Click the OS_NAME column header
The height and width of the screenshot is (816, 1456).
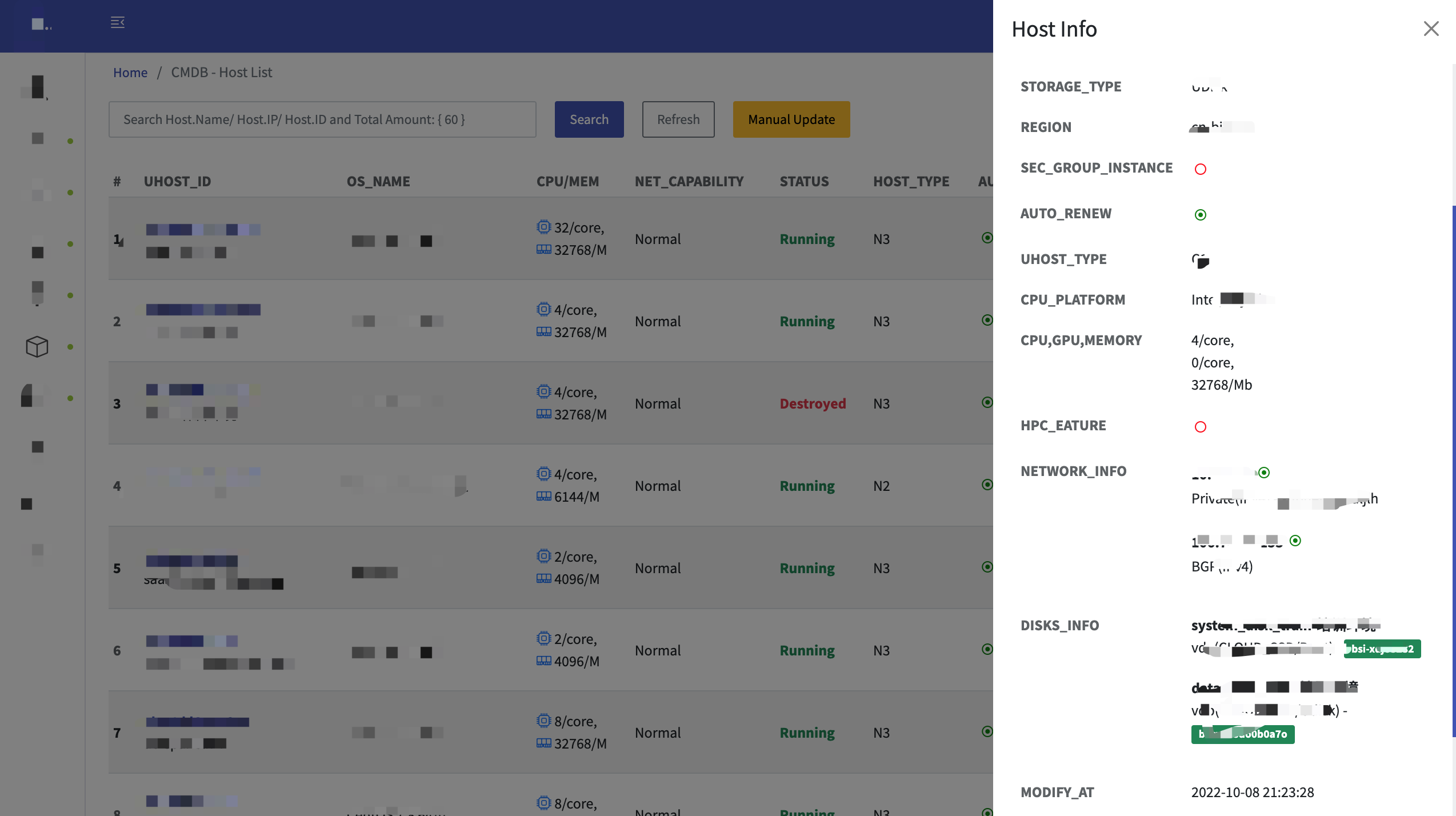click(378, 182)
